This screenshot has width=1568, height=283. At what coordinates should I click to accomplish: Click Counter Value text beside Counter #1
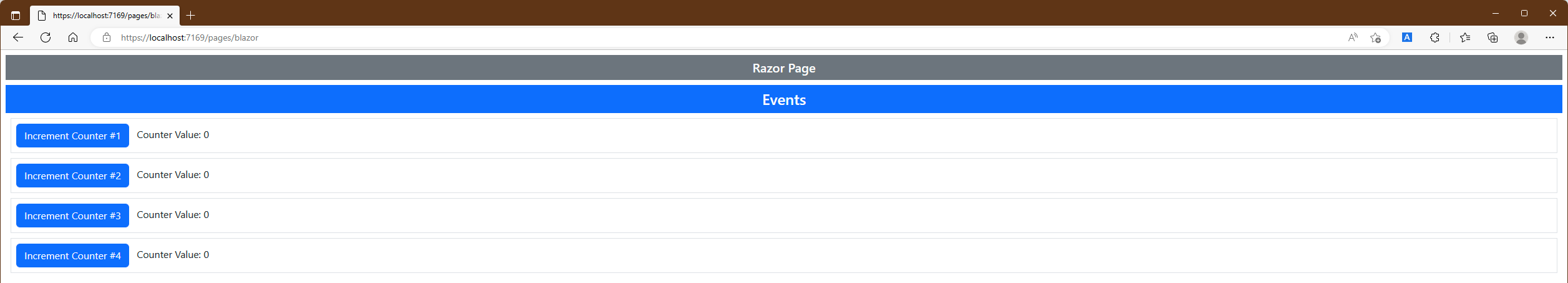point(173,135)
